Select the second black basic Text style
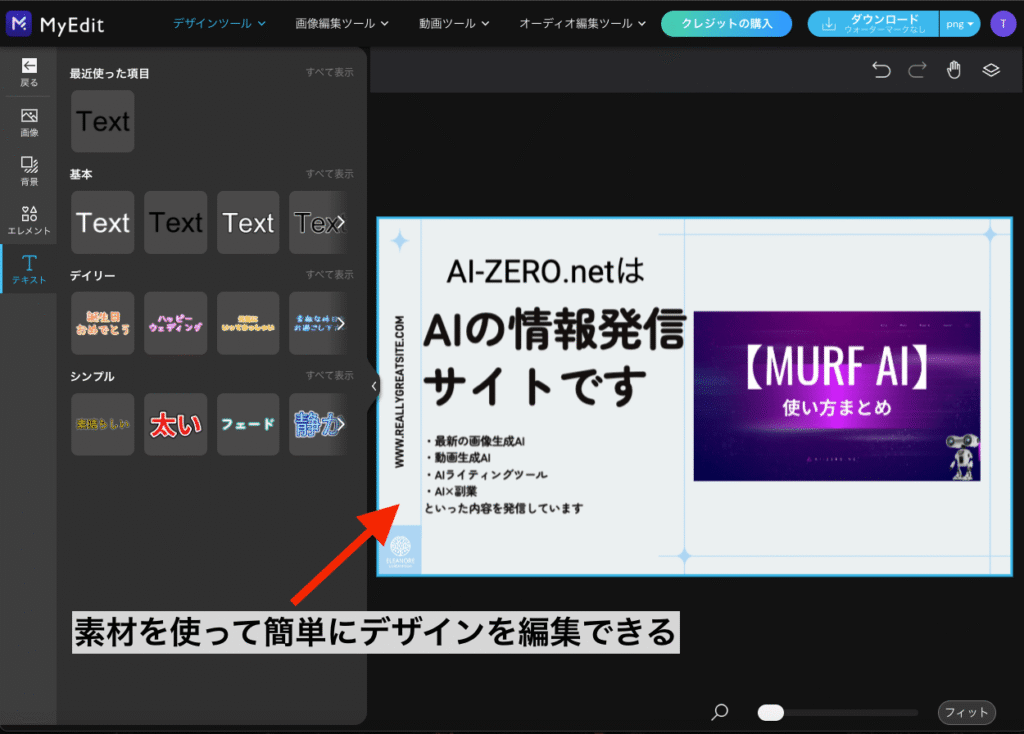Image resolution: width=1024 pixels, height=734 pixels. tap(176, 223)
